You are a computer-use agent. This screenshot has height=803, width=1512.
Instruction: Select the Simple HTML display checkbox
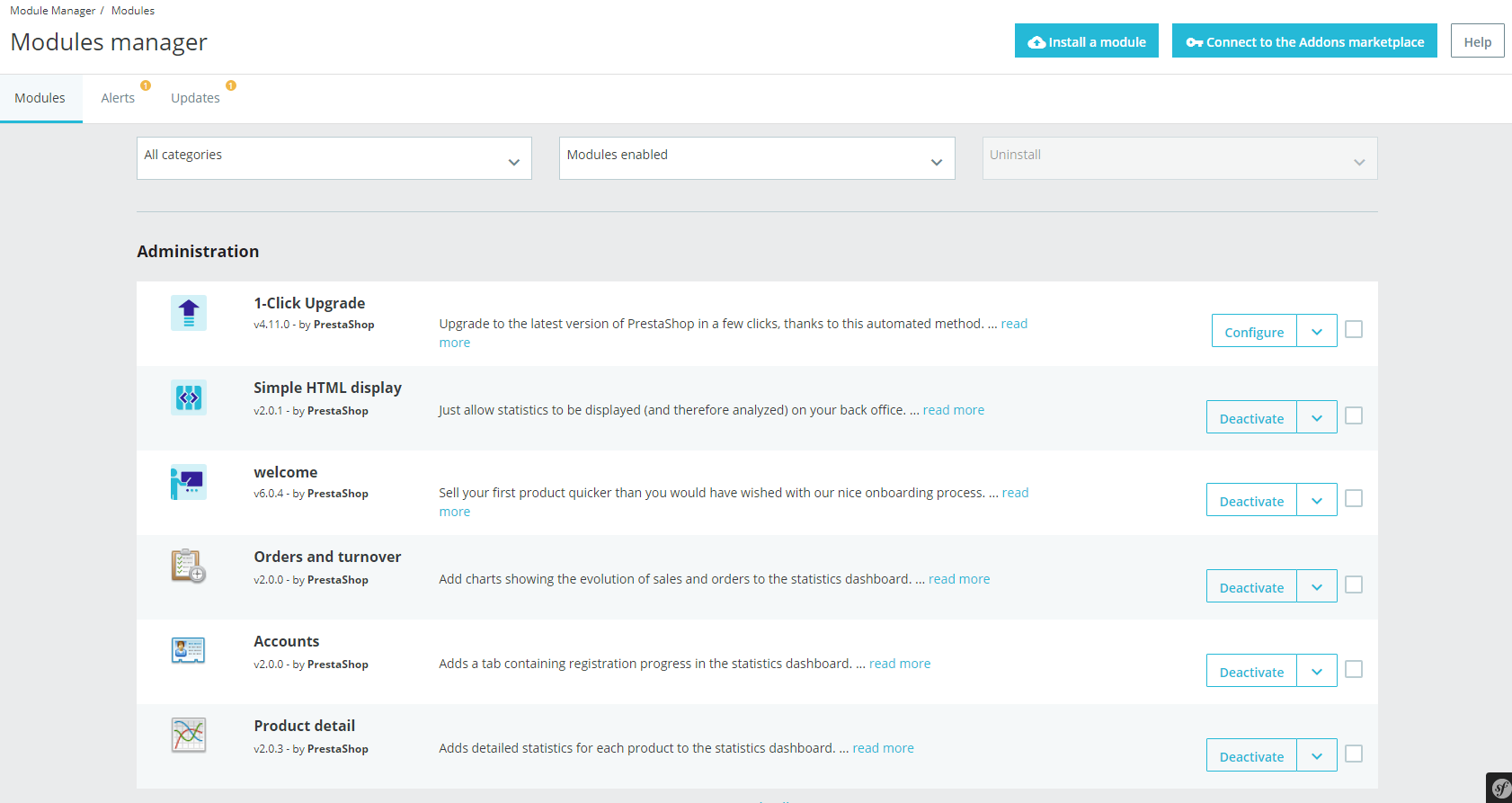point(1354,415)
